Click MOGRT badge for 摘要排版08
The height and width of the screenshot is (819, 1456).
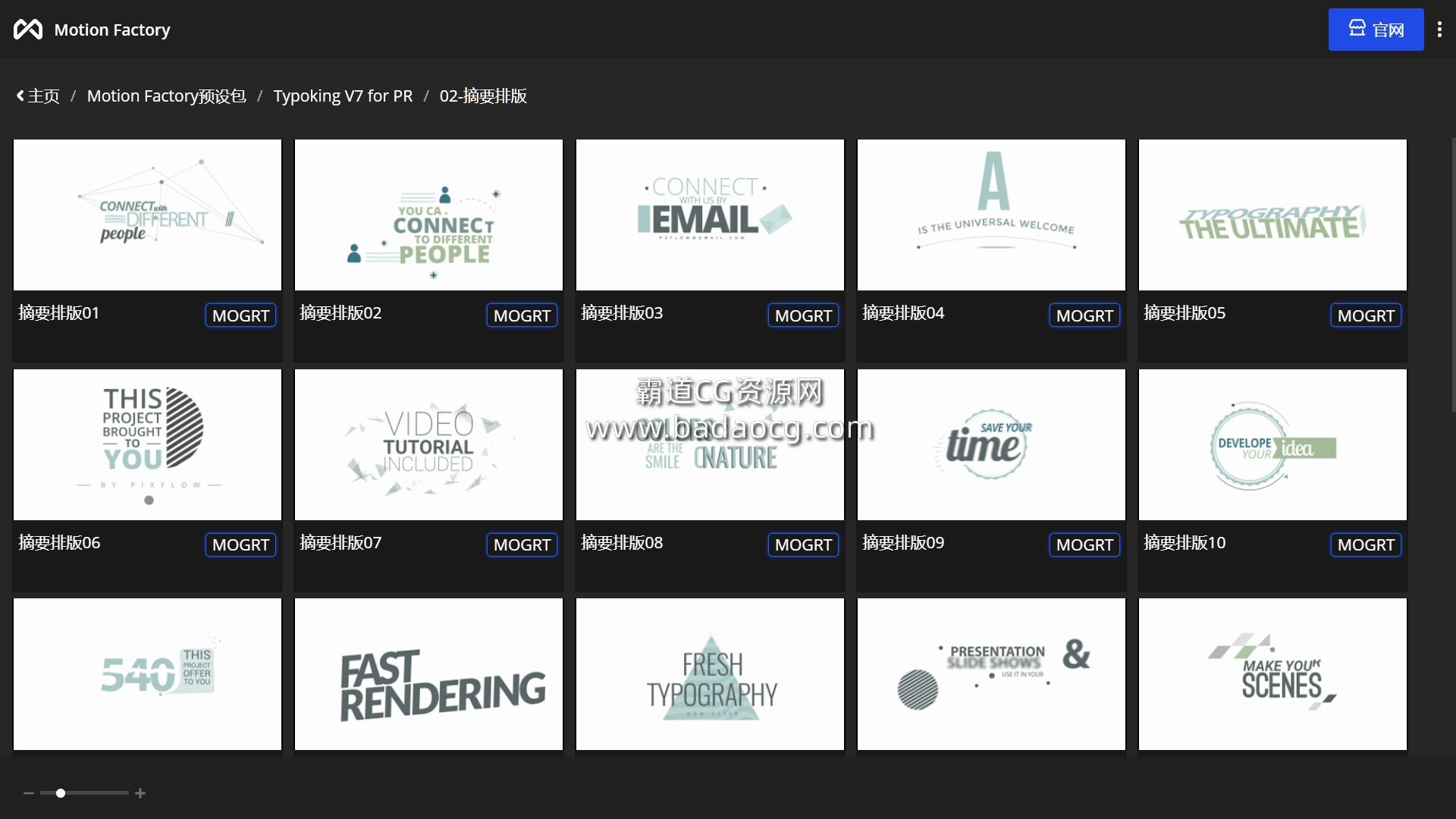(803, 544)
